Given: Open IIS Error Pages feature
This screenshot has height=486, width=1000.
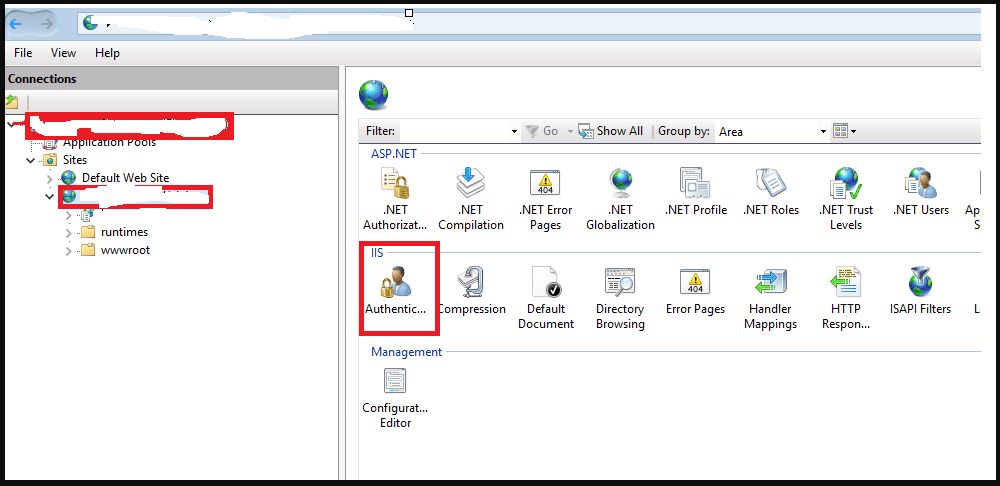Looking at the screenshot, I should point(695,290).
